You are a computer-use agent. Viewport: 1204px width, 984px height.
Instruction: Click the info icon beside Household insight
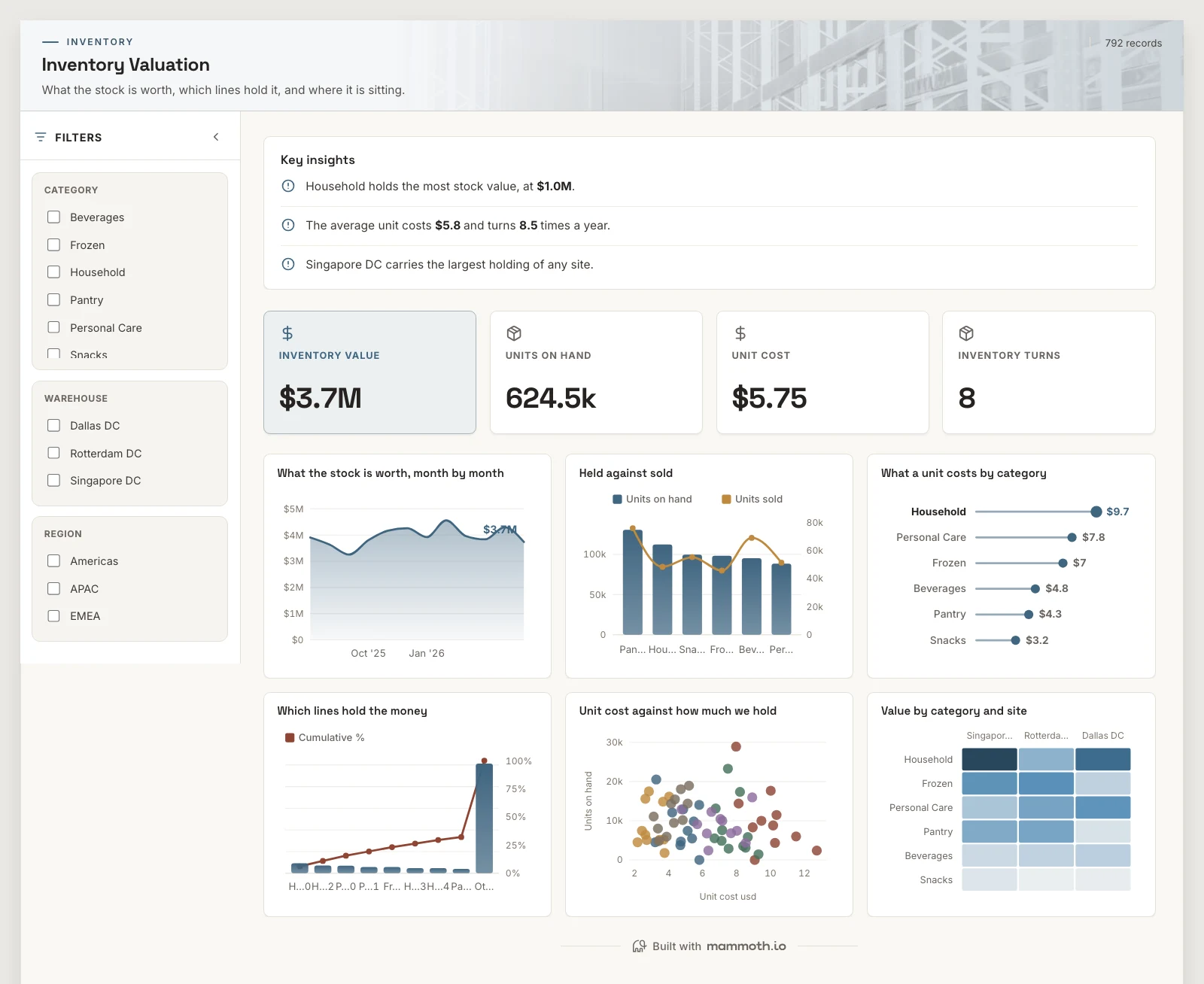288,186
